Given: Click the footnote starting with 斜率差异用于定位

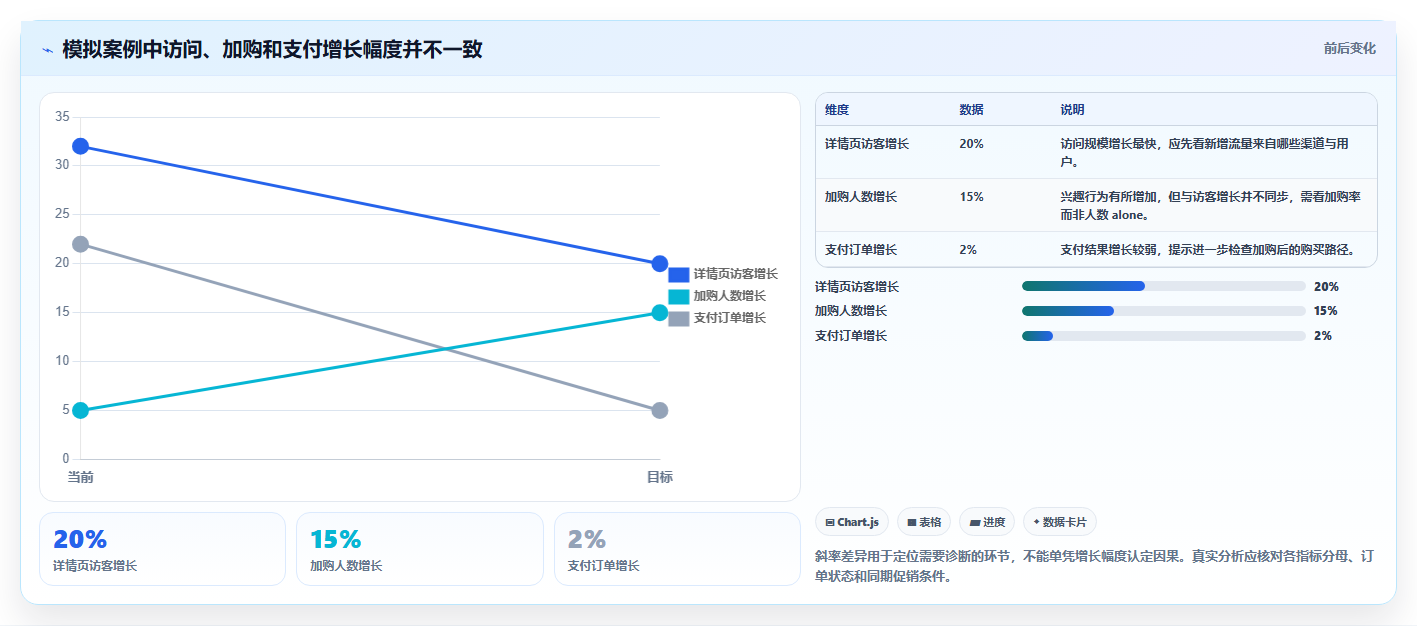Looking at the screenshot, I should click(1096, 566).
